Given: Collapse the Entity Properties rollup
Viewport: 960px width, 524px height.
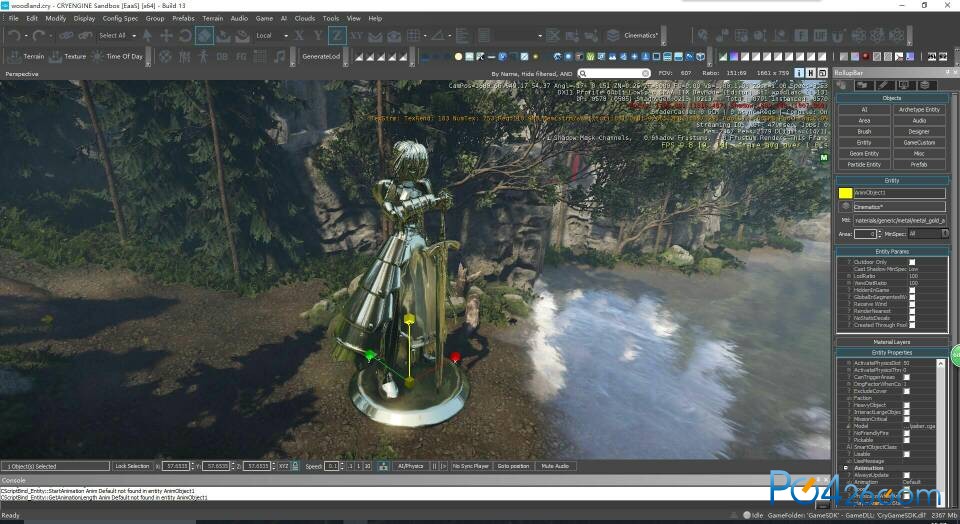Looking at the screenshot, I should [892, 353].
